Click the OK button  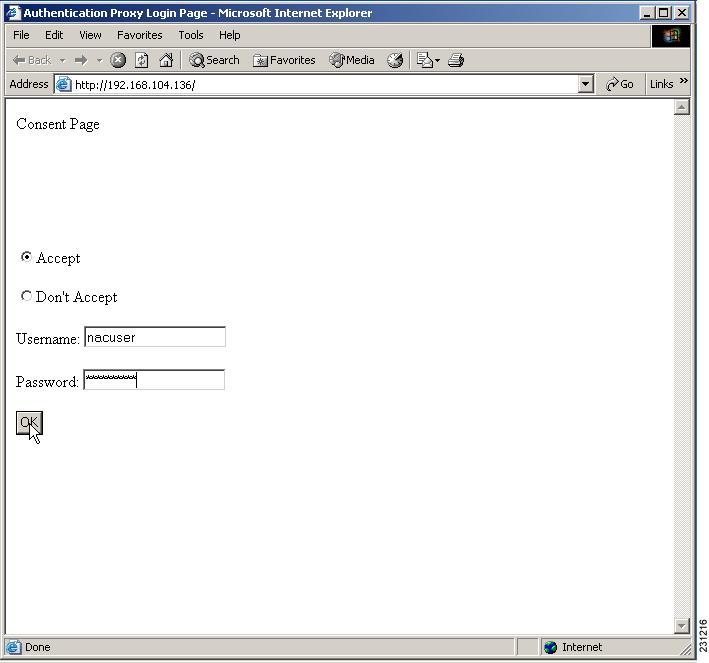[29, 423]
